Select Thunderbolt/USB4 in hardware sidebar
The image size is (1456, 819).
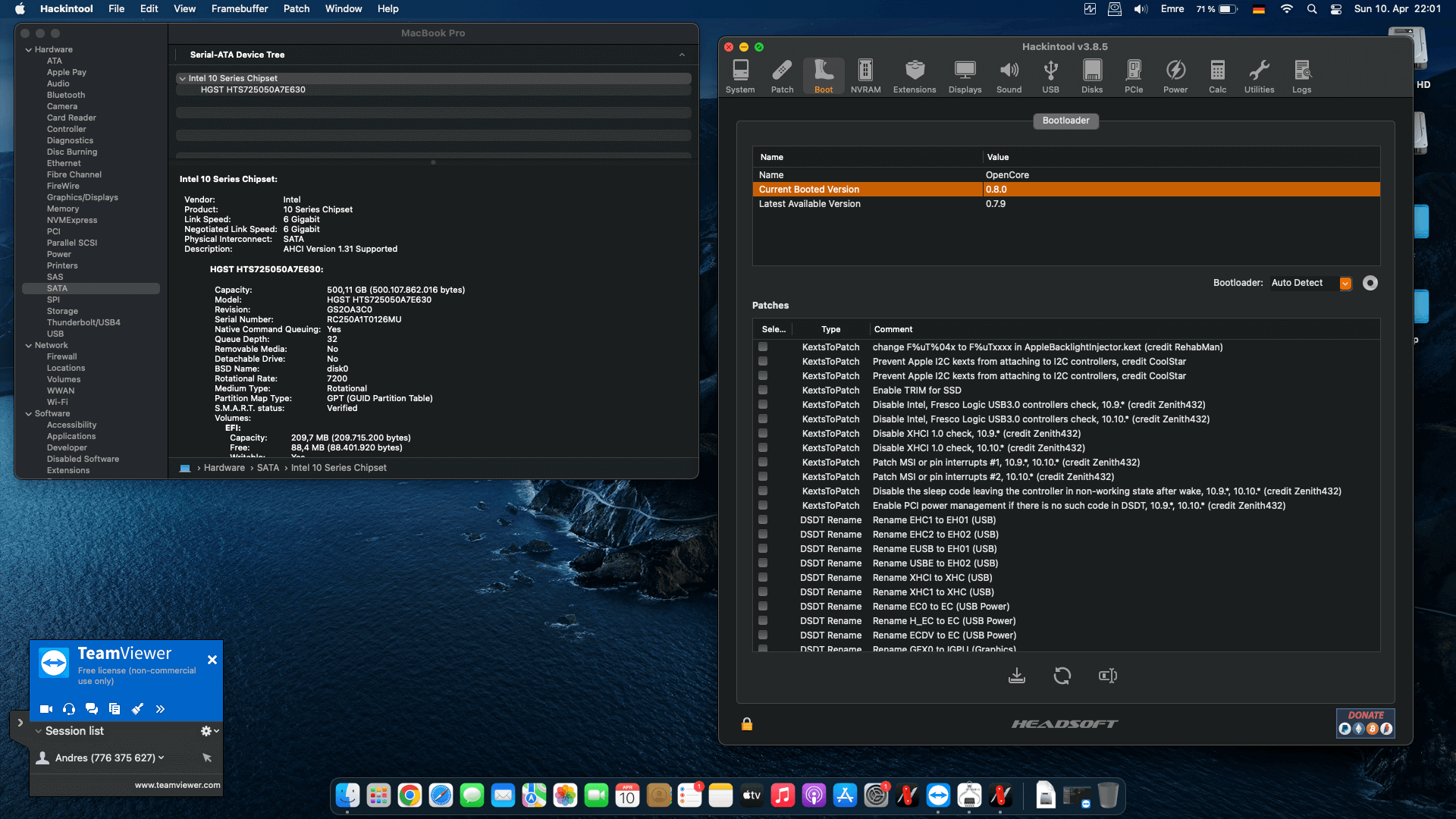(83, 322)
